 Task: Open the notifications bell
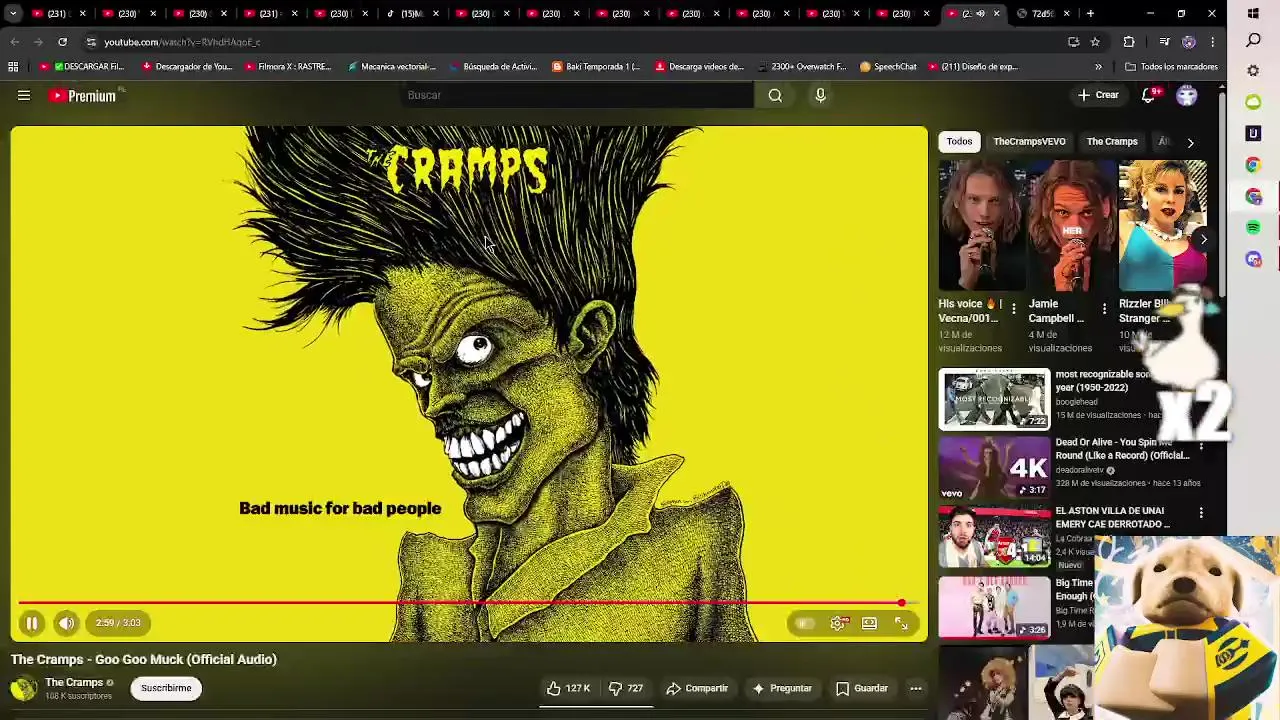1149,95
